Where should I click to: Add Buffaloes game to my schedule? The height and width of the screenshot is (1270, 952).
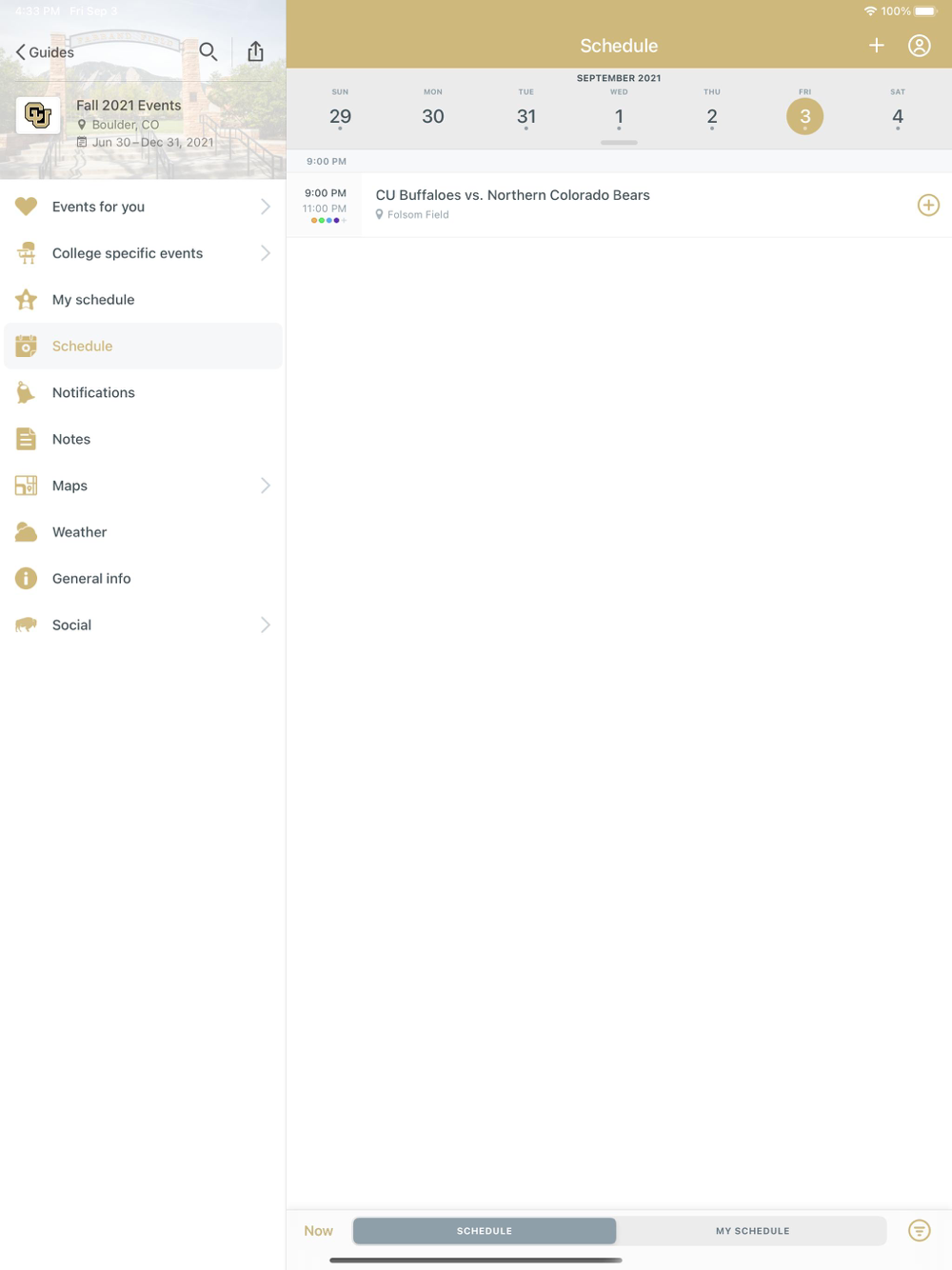tap(928, 205)
